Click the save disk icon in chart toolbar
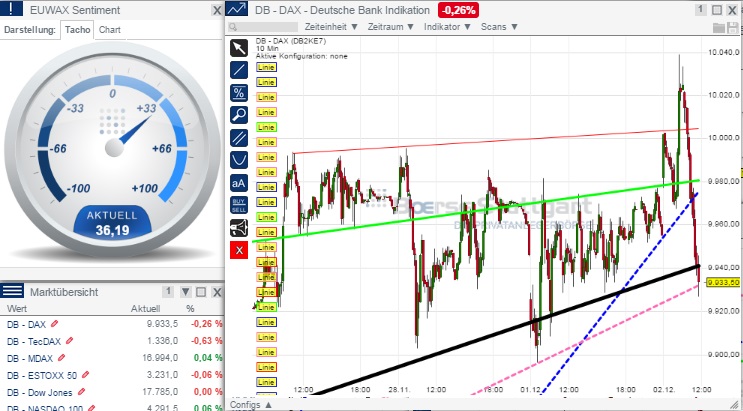Screen dimensions: 743x411 tap(732, 27)
